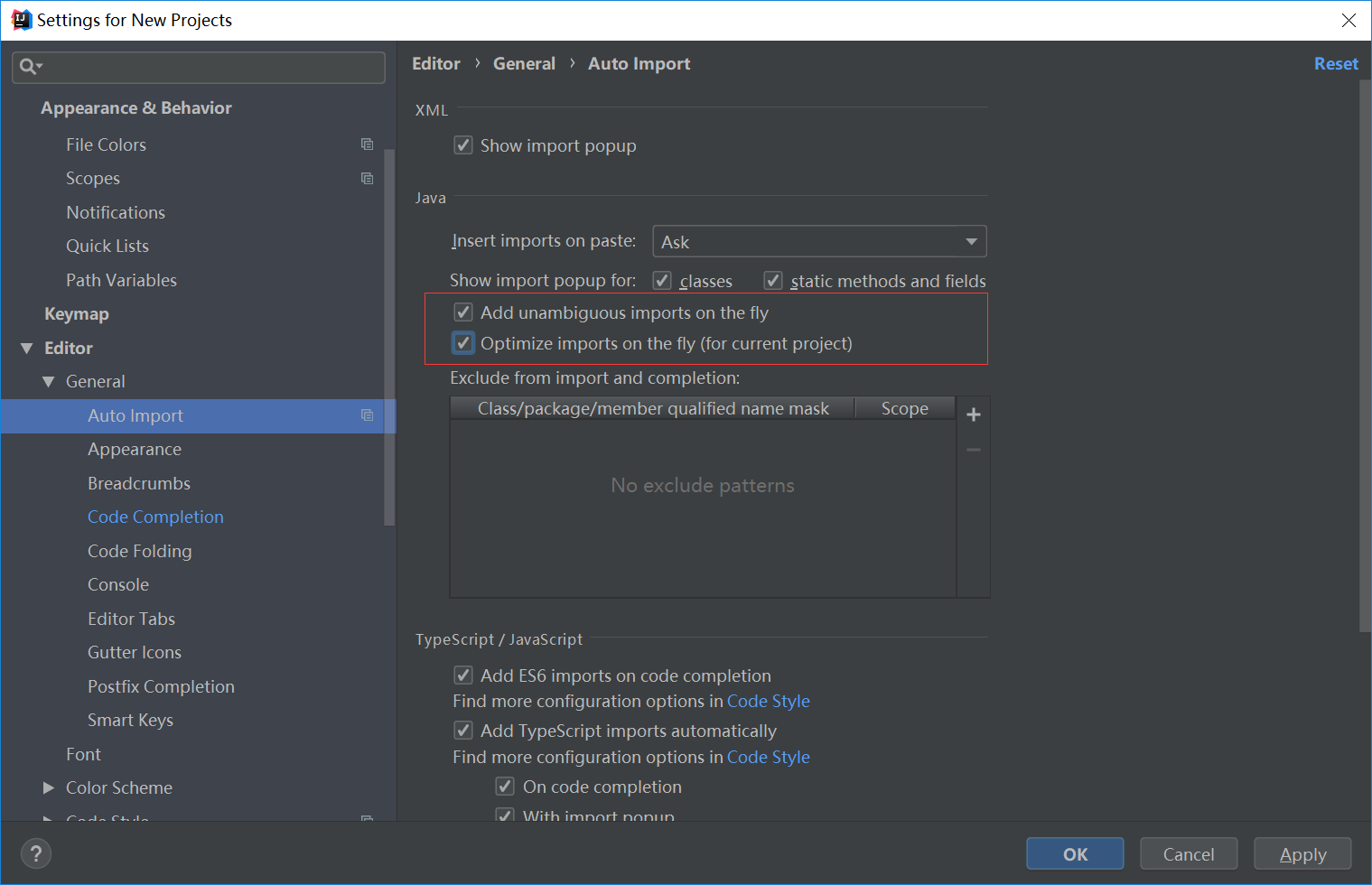Screen dimensions: 1372x885
Task: Toggle the On code completion checkbox
Action: [506, 787]
